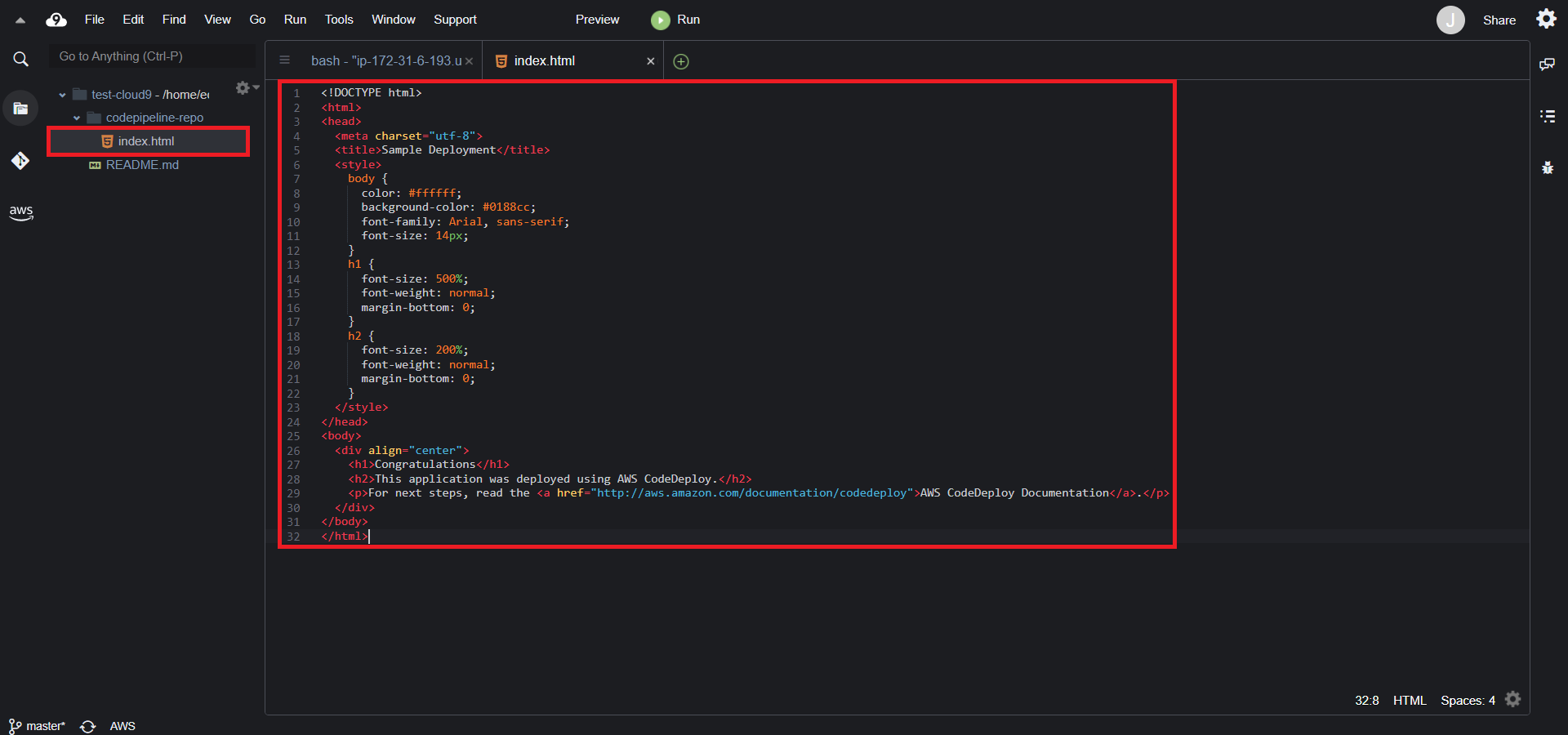Switch to the index.html editor tab

(x=545, y=61)
